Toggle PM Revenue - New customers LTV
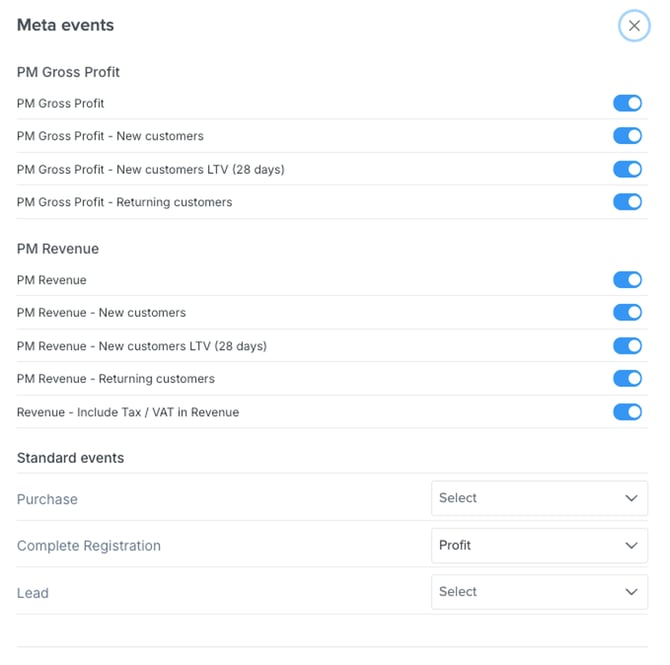 point(627,346)
